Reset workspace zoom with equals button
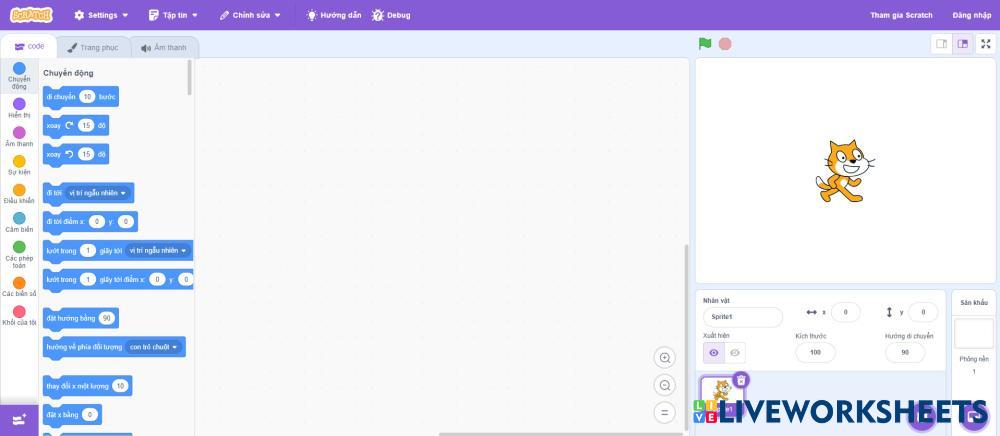 tap(665, 412)
